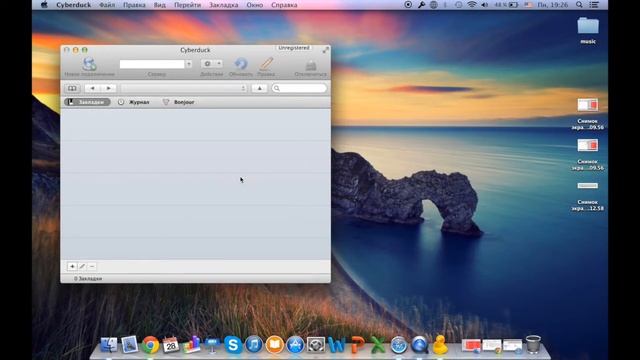The width and height of the screenshot is (640, 360).
Task: Open the Закладка menu
Action: tap(224, 5)
